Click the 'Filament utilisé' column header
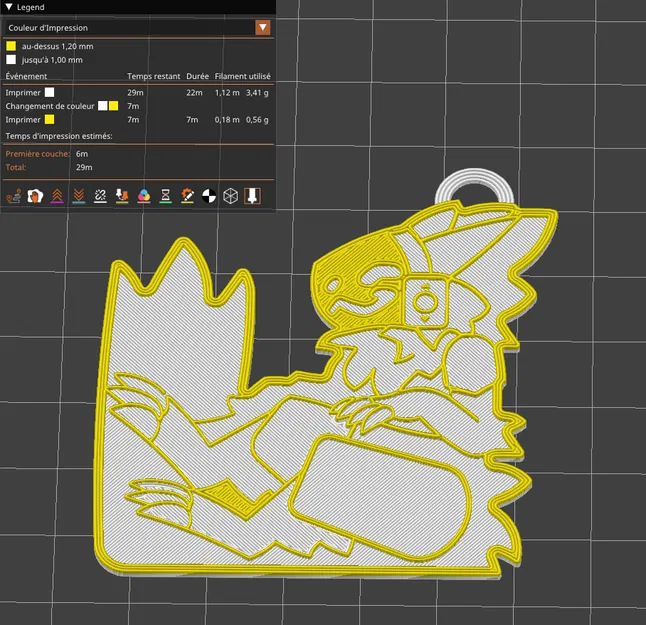 click(x=243, y=76)
